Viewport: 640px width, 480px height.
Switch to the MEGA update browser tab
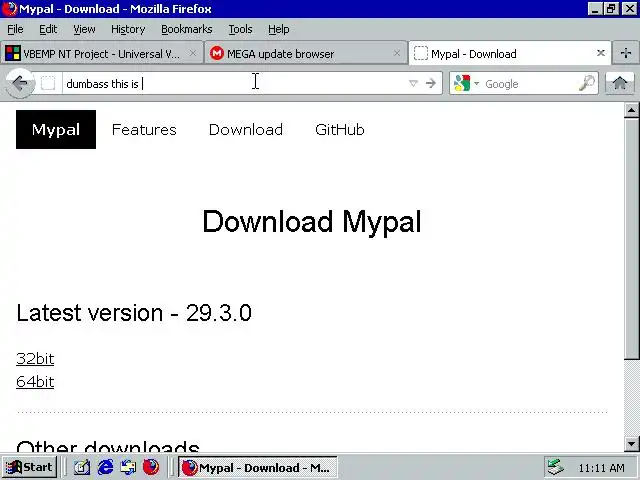tap(305, 53)
